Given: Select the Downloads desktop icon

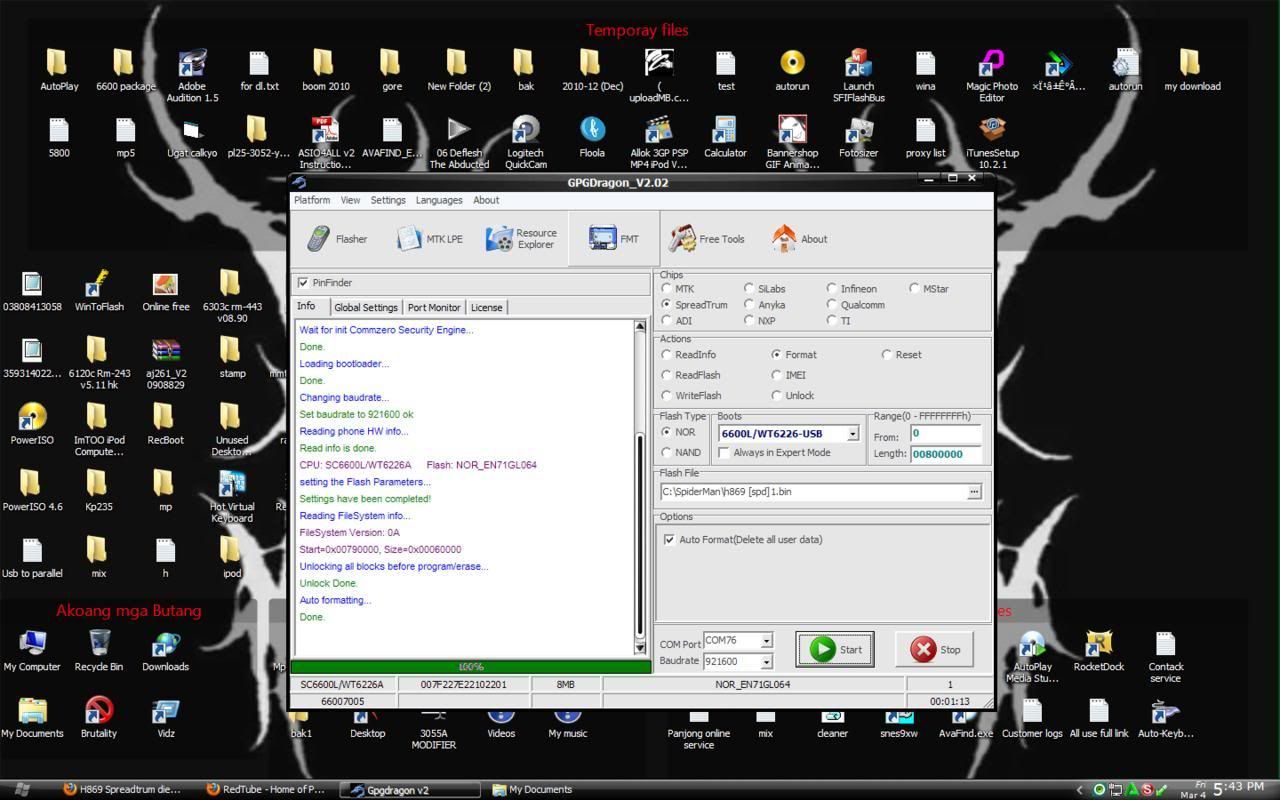Looking at the screenshot, I should click(165, 651).
